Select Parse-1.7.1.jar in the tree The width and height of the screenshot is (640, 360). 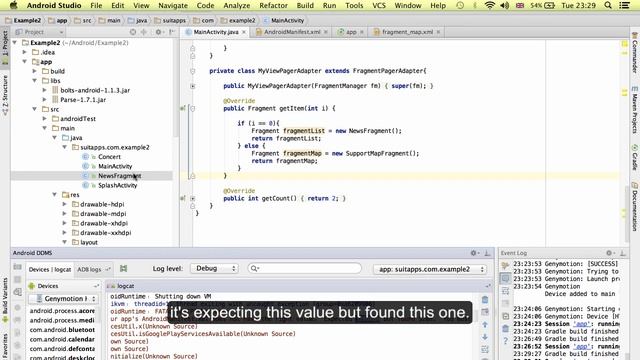tap(83, 100)
